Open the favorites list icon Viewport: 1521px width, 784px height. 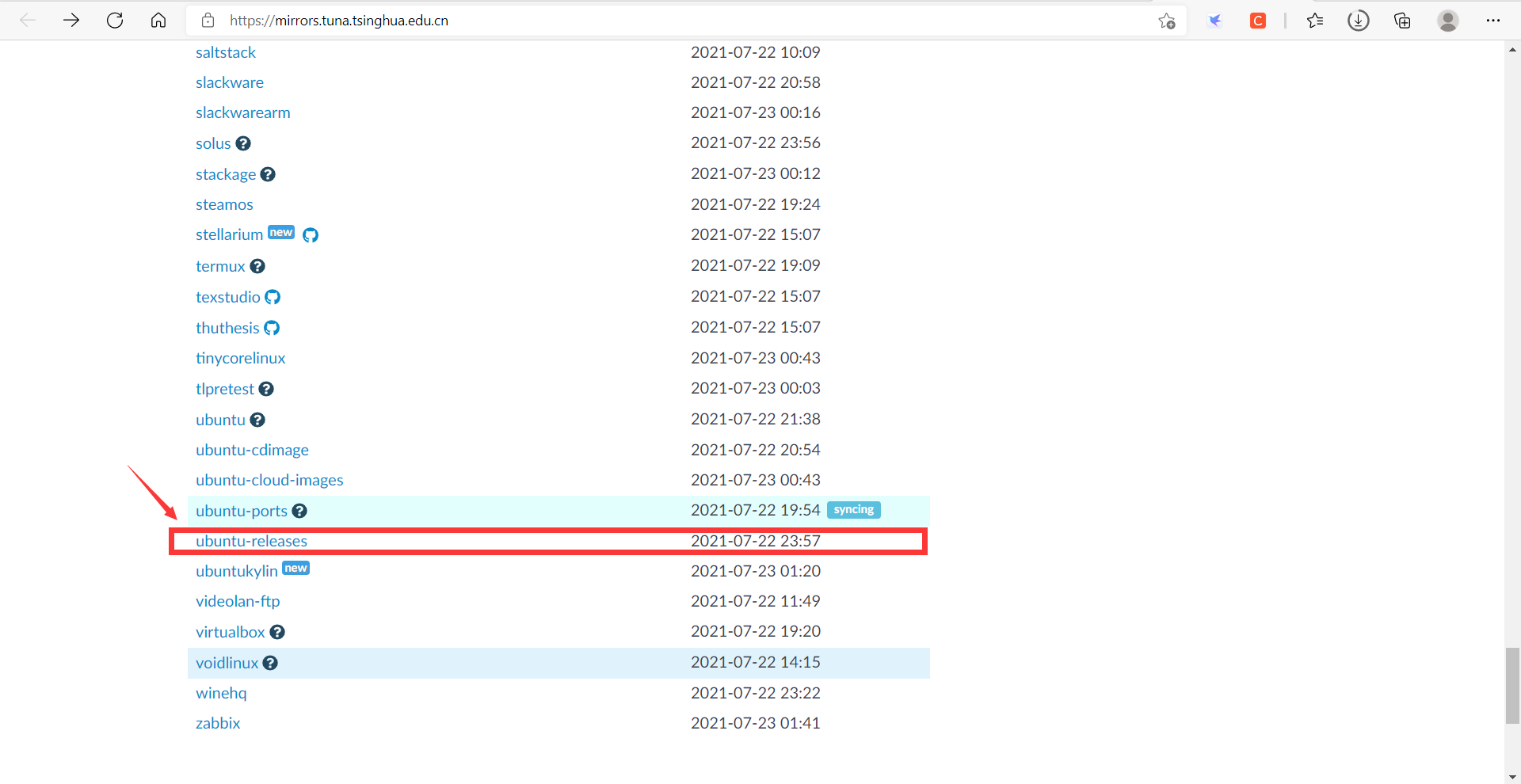(x=1315, y=21)
